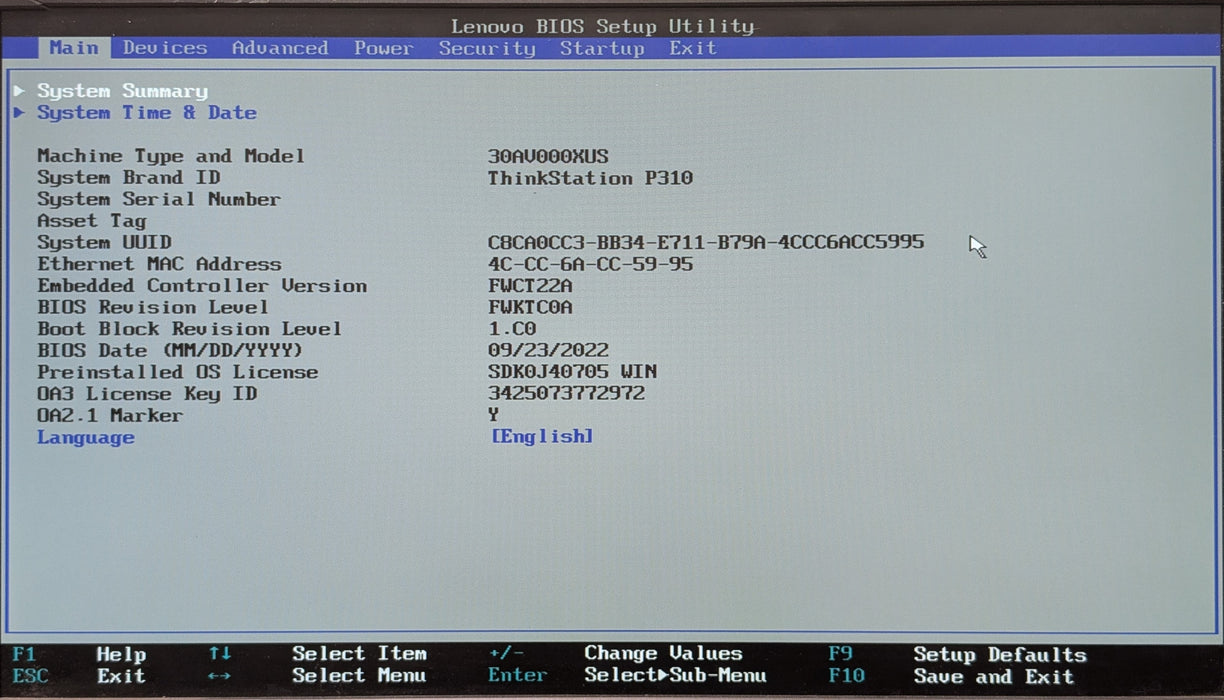This screenshot has width=1224, height=700.
Task: Open the Security tab
Action: tap(487, 48)
